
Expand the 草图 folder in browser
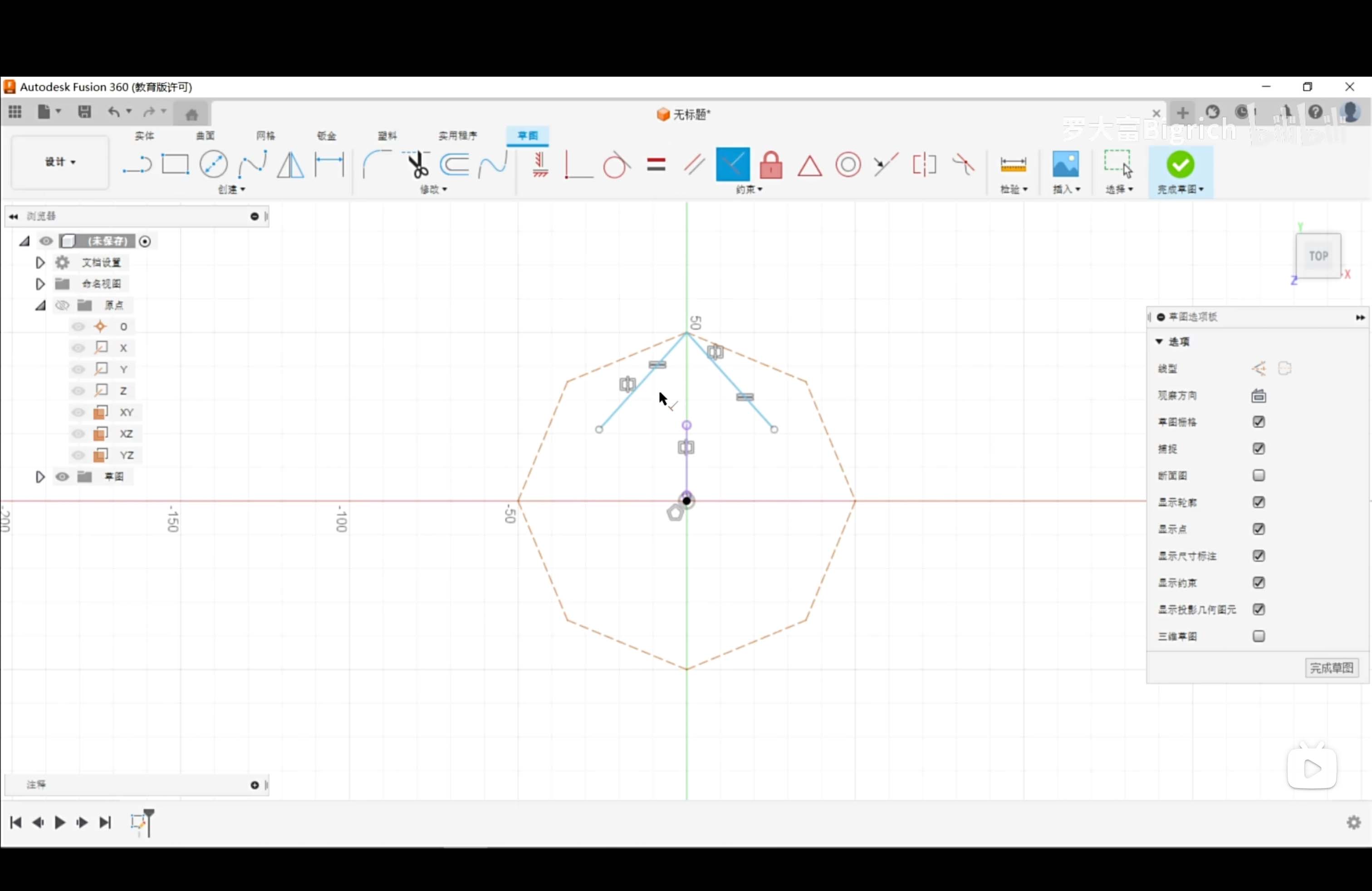40,477
